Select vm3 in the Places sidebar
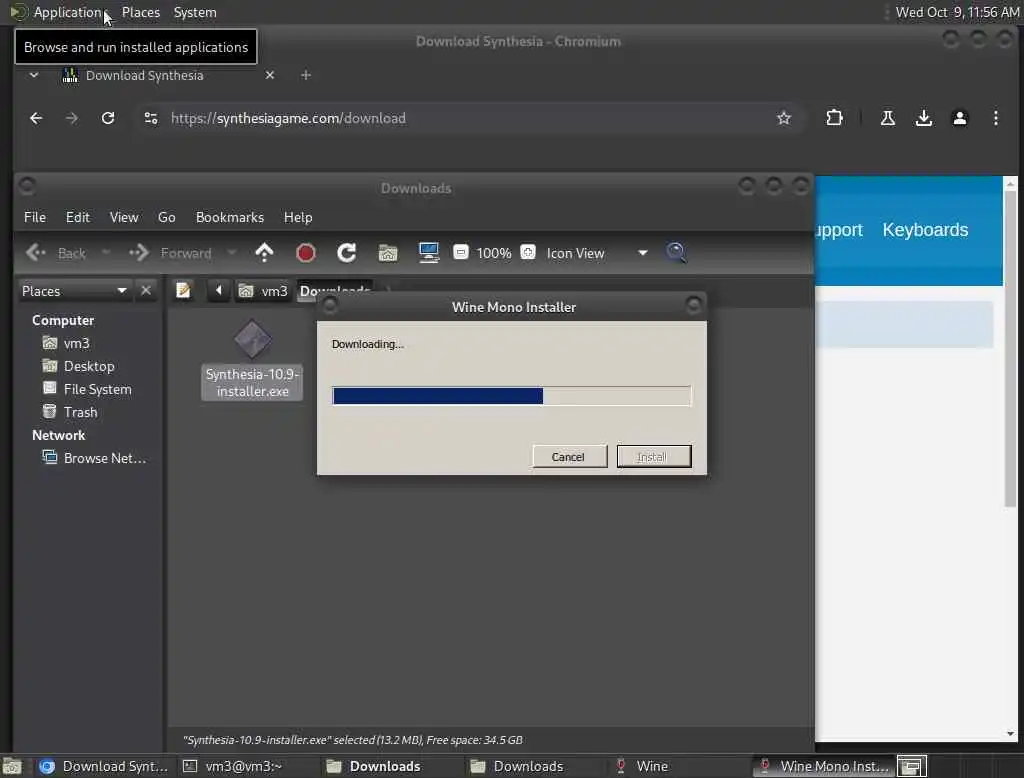Image resolution: width=1024 pixels, height=778 pixels. tap(76, 344)
